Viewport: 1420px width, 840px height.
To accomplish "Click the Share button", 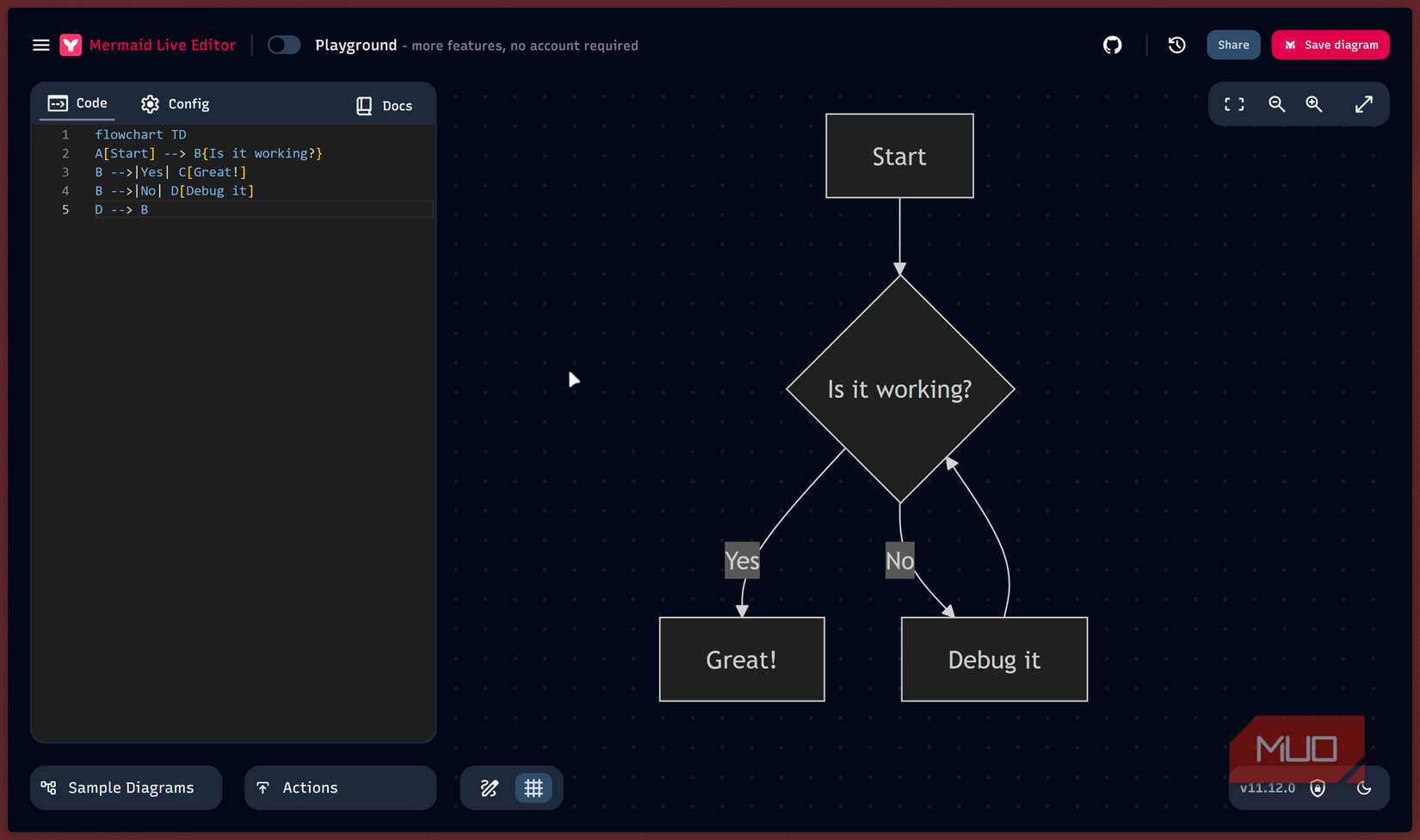I will (x=1233, y=45).
